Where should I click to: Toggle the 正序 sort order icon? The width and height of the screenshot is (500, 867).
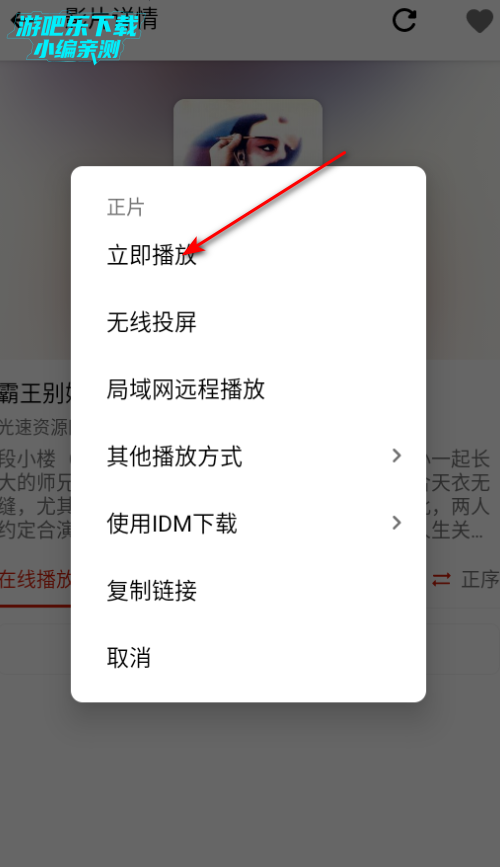[441, 579]
